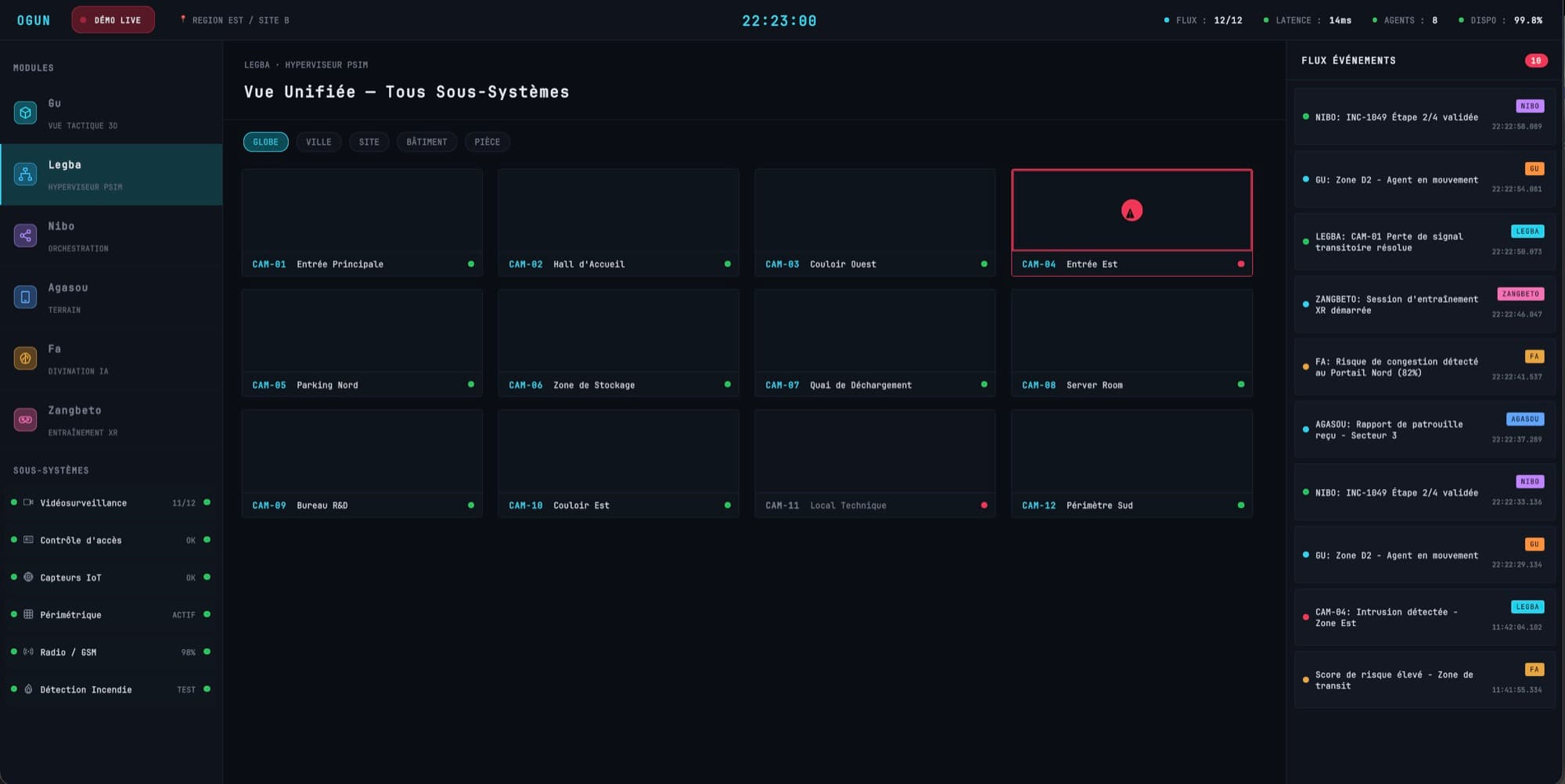Open the FA congestion Portail Nord event
Image resolution: width=1565 pixels, height=784 pixels.
point(1424,367)
